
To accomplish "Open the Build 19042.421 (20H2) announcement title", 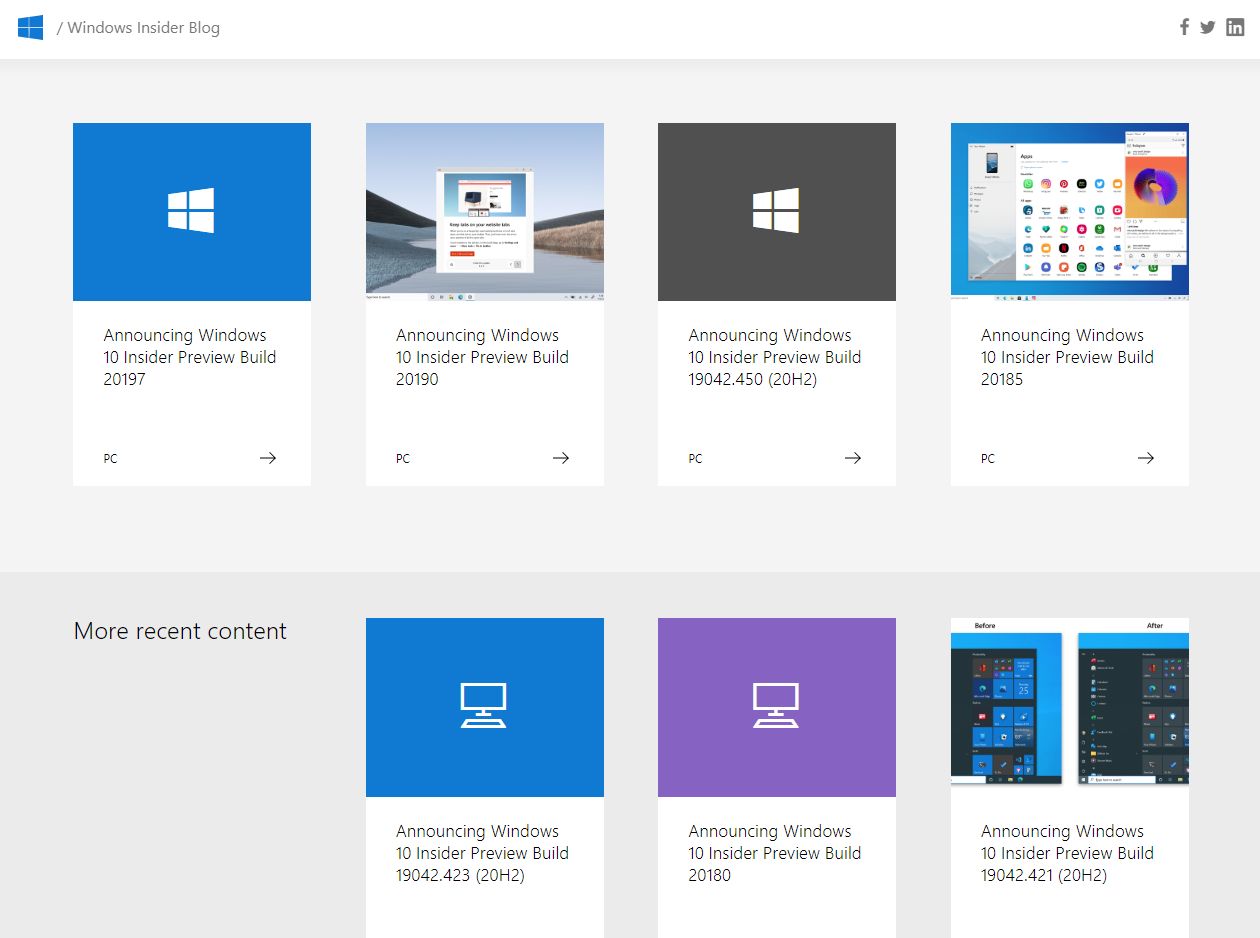I will pos(1068,853).
